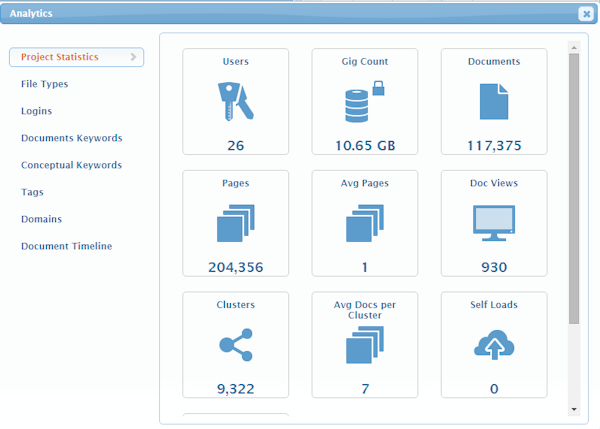Go to the Tags section
Screen dimensions: 600x429
(32, 192)
